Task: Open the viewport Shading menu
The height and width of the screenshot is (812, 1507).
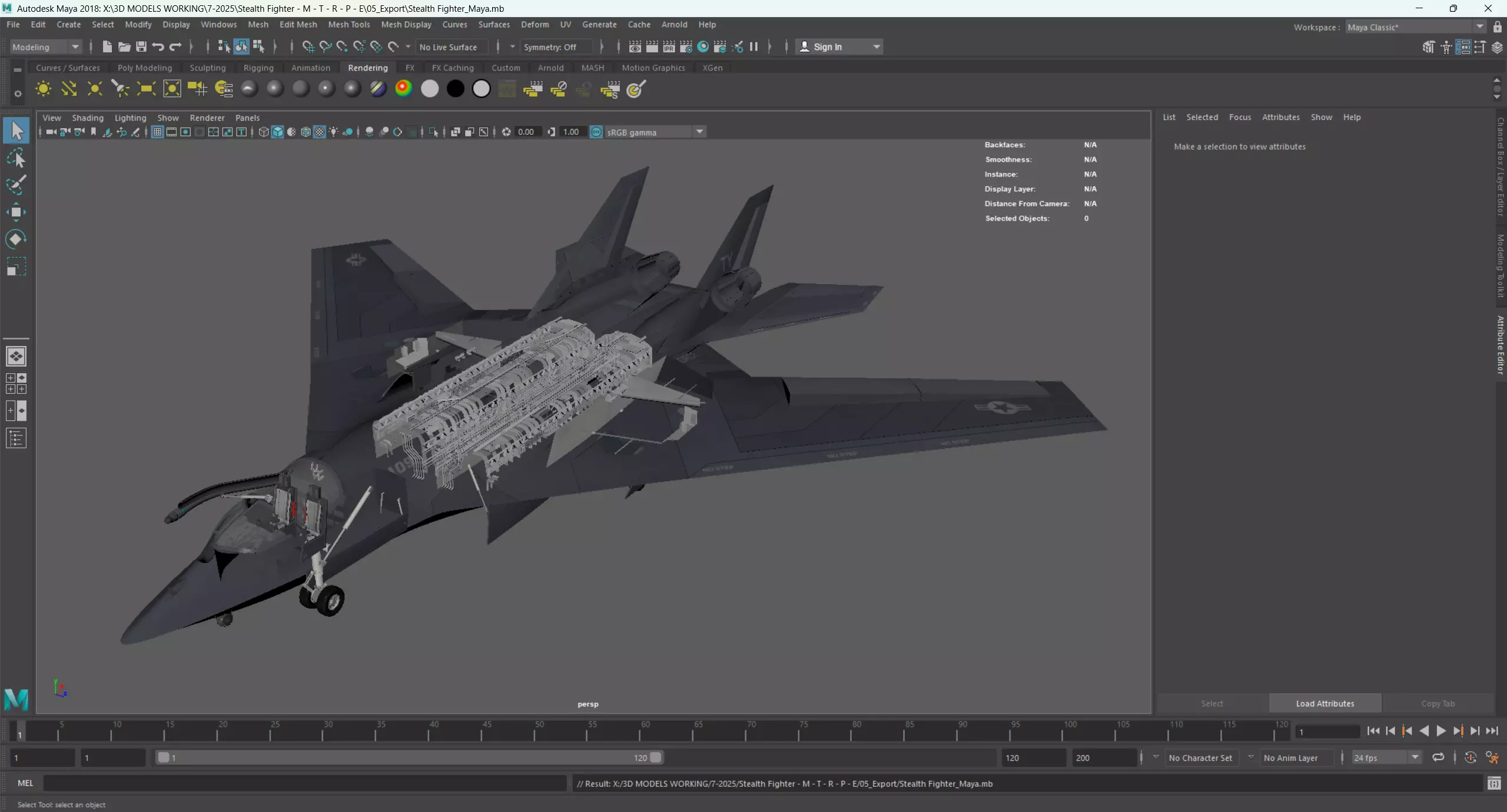Action: 88,118
